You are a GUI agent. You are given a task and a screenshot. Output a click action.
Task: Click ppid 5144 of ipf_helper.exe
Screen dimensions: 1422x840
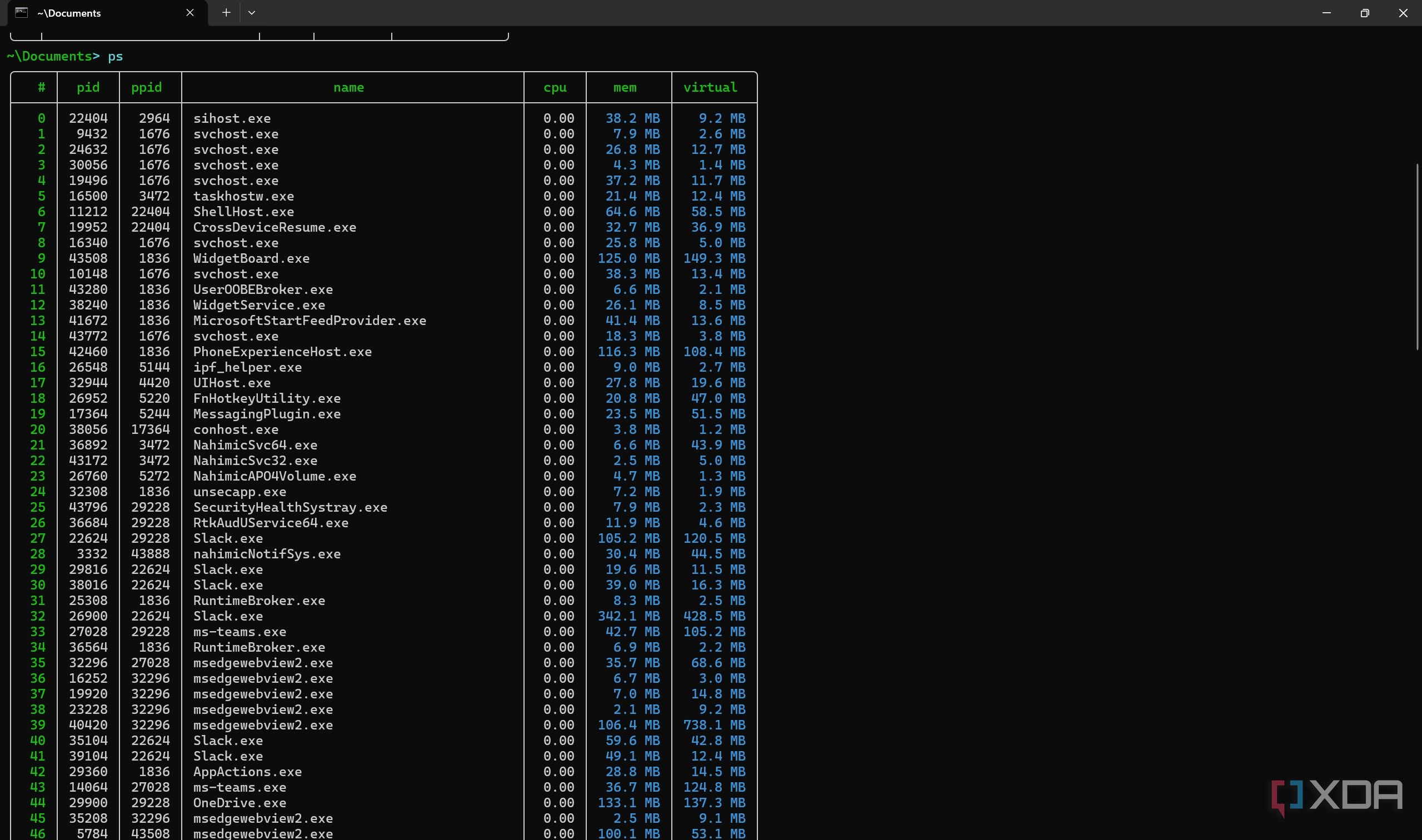[x=154, y=367]
